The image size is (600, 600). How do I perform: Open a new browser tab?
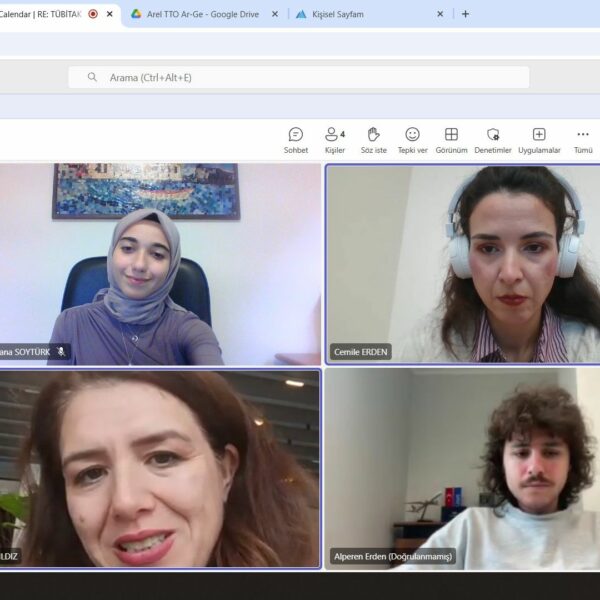[x=465, y=14]
